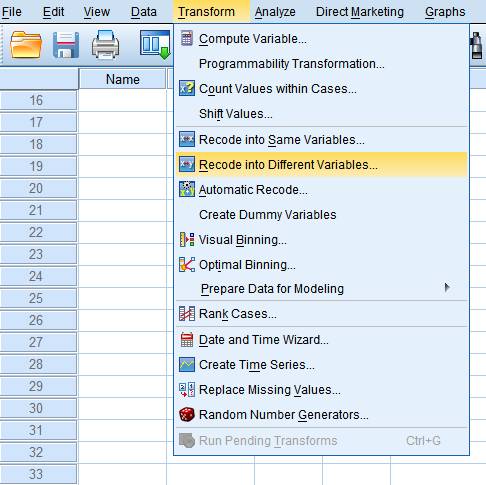486x485 pixels.
Task: Click the Recall recent dialogs icon
Action: 155,44
